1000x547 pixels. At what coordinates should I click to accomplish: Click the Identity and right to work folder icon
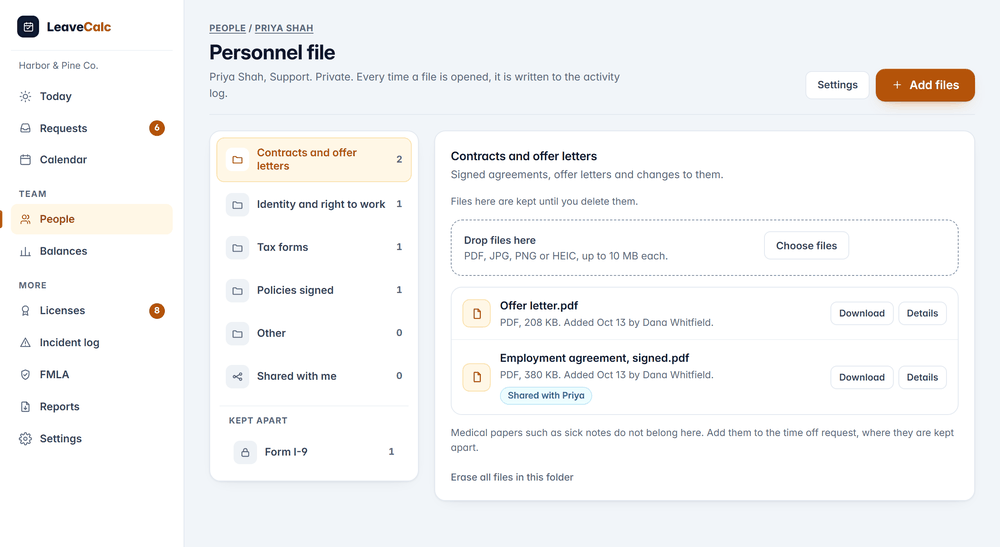(x=237, y=205)
